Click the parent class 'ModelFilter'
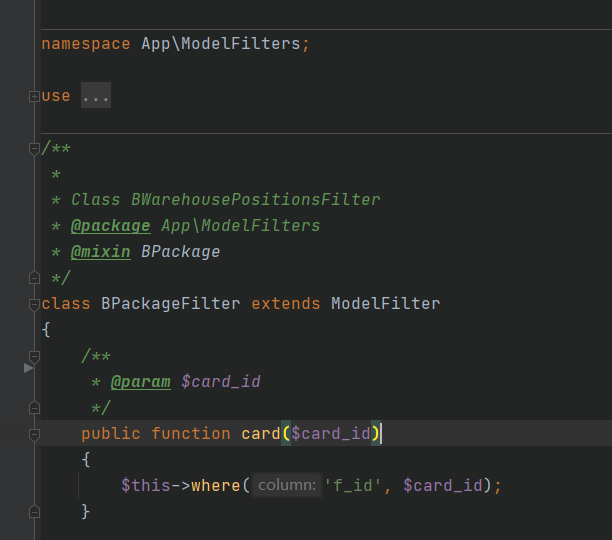The height and width of the screenshot is (540, 612). [x=386, y=304]
